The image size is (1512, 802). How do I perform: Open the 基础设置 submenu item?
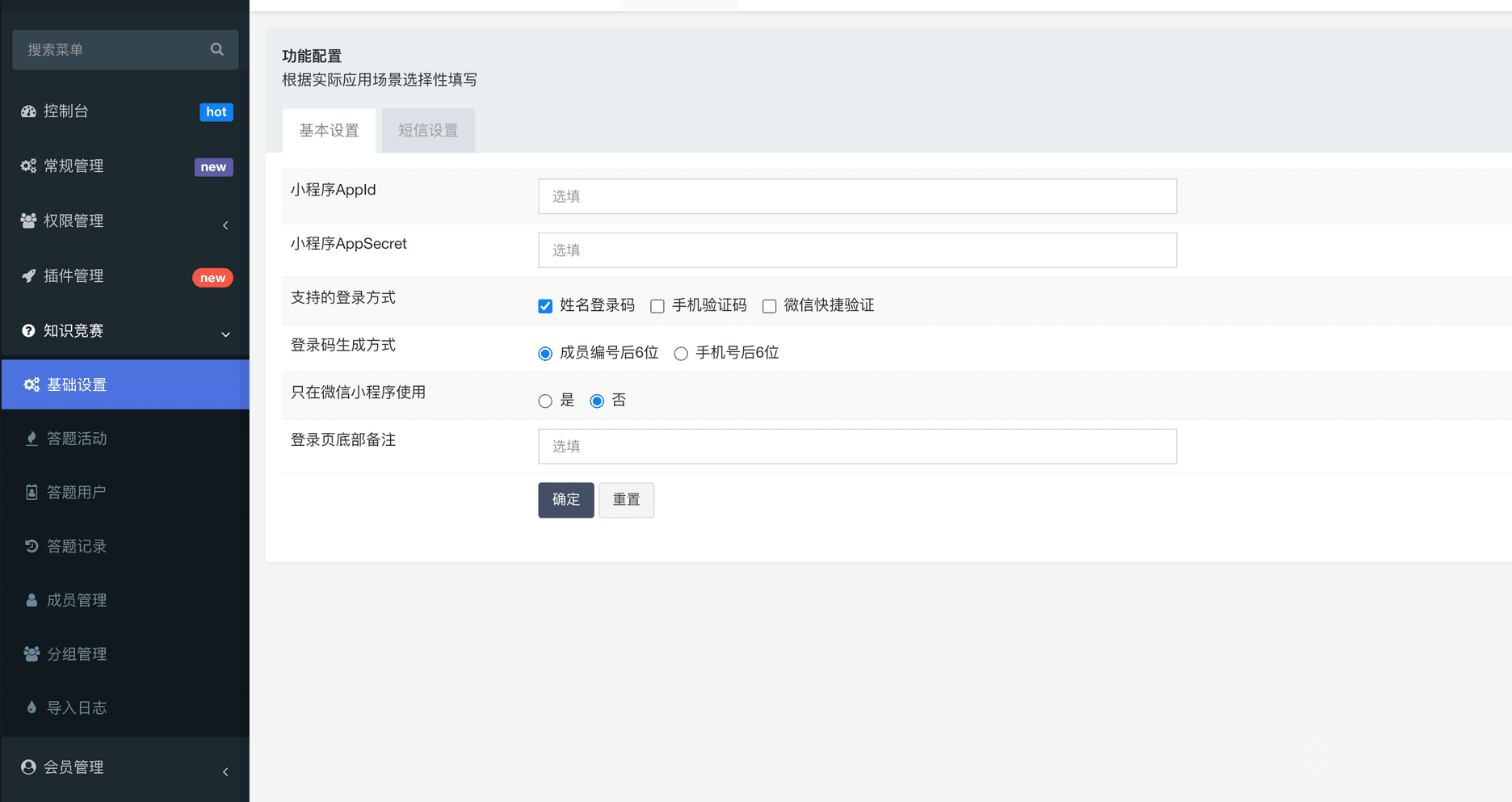pyautogui.click(x=125, y=384)
